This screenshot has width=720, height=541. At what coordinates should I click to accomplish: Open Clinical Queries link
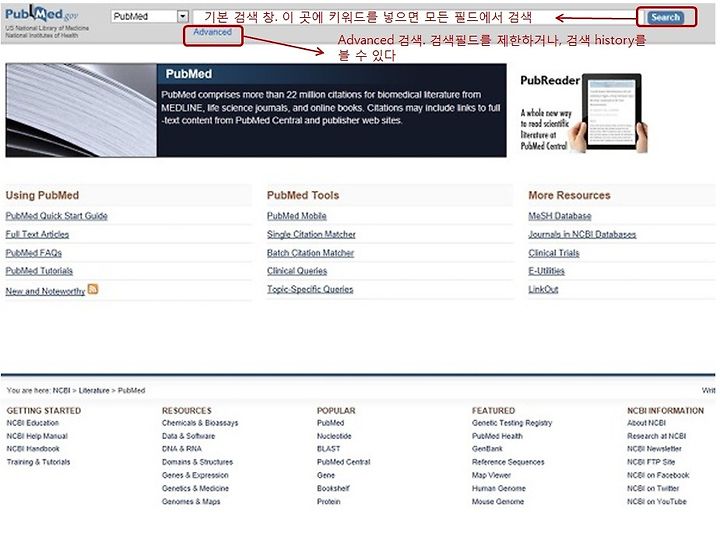[x=297, y=271]
